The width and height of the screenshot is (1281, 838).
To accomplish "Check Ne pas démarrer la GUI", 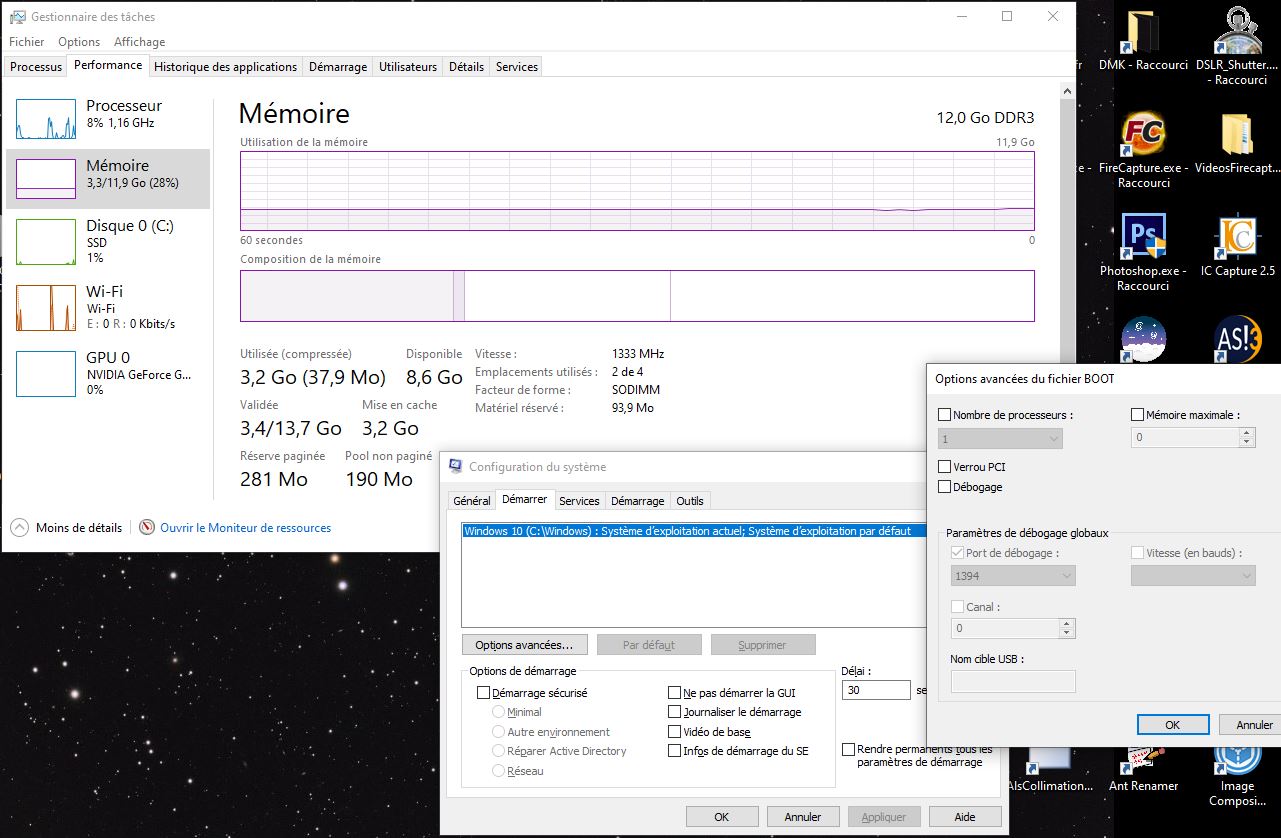I will click(675, 692).
